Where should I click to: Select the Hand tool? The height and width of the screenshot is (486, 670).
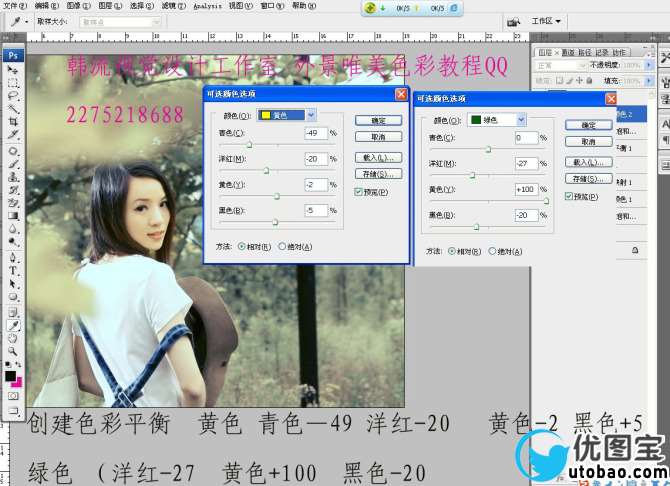pos(13,339)
